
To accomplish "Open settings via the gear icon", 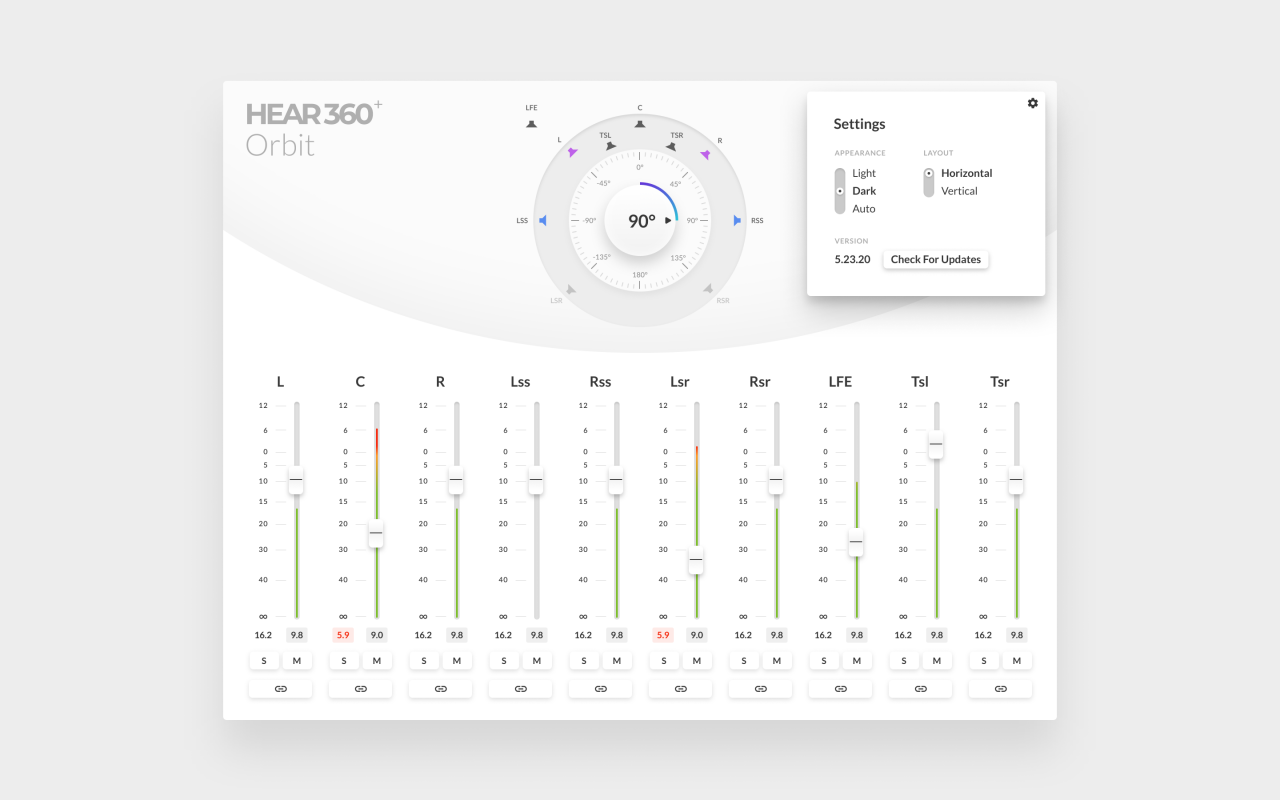I will click(x=1032, y=103).
